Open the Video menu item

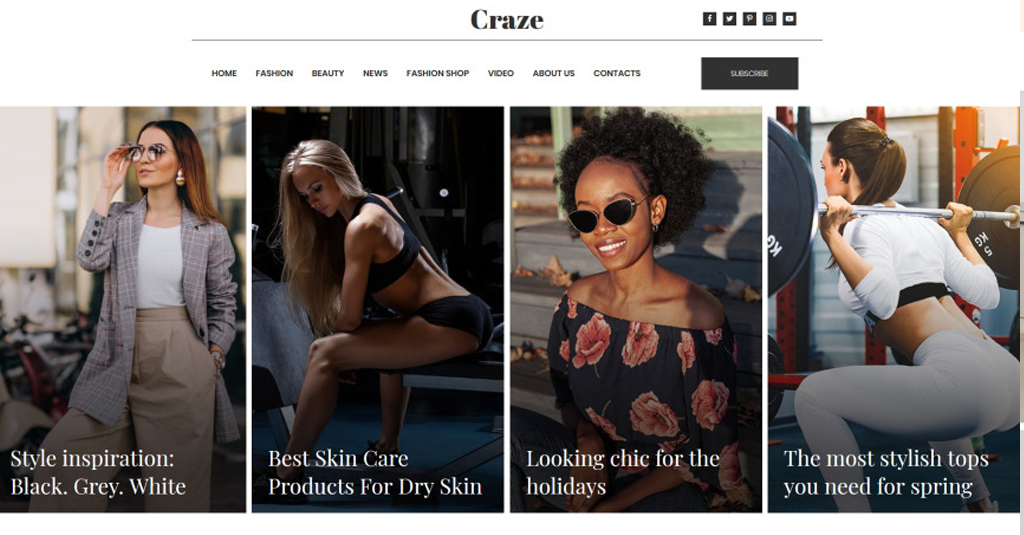pyautogui.click(x=501, y=73)
